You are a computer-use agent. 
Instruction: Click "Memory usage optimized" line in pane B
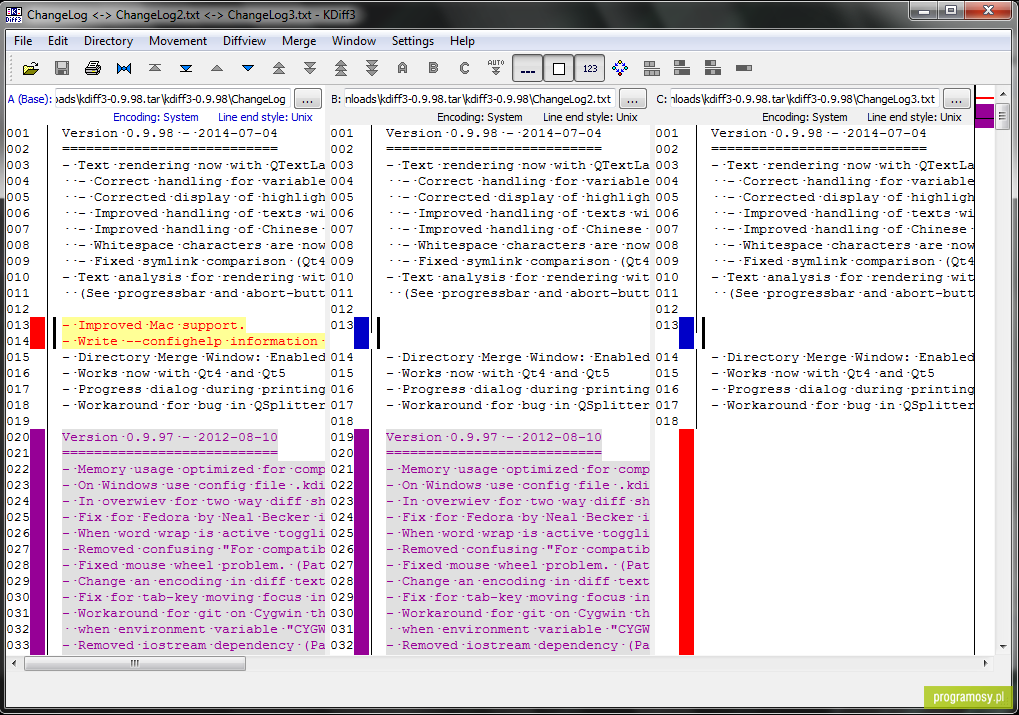point(518,469)
